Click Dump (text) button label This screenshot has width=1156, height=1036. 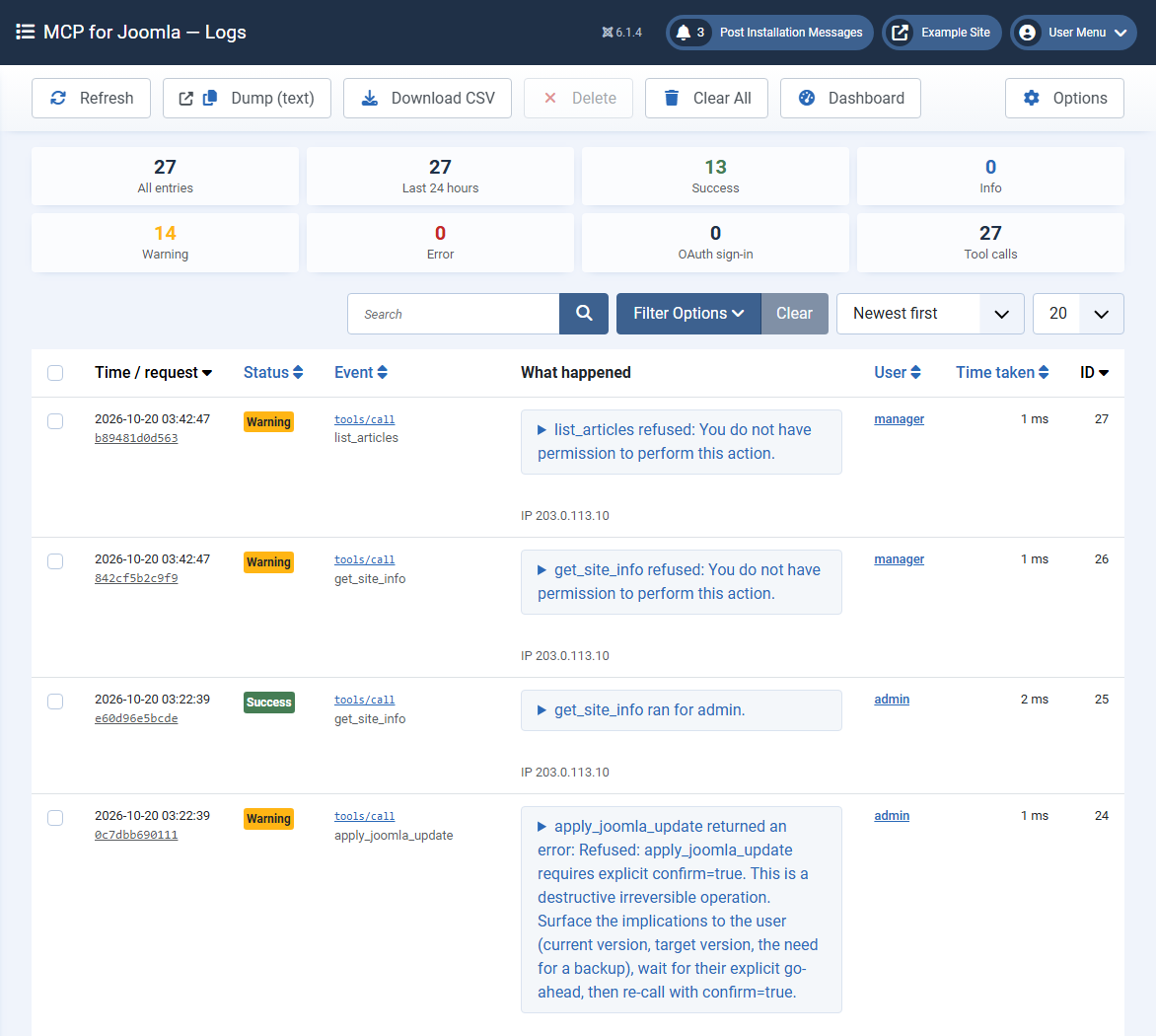pos(273,98)
